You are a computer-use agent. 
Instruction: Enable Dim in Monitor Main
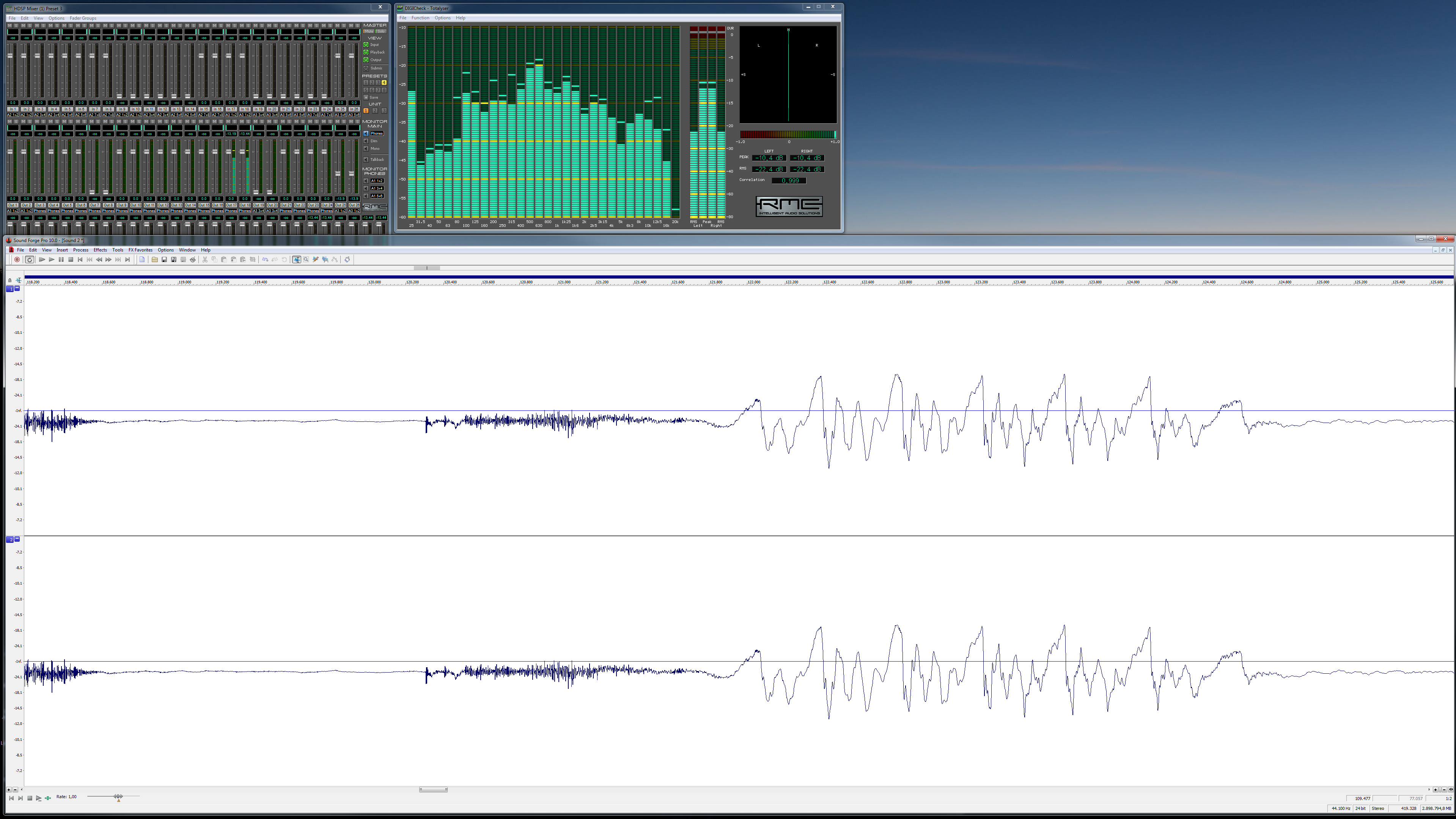[366, 141]
